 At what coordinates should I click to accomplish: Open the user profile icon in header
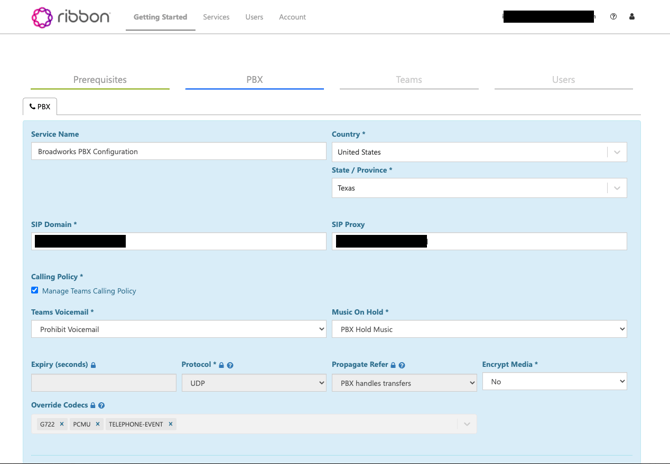[632, 17]
